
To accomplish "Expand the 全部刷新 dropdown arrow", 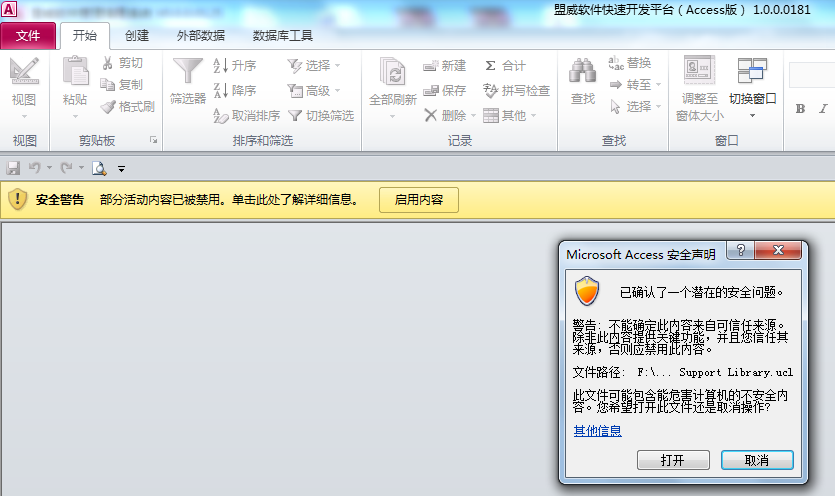I will [393, 116].
